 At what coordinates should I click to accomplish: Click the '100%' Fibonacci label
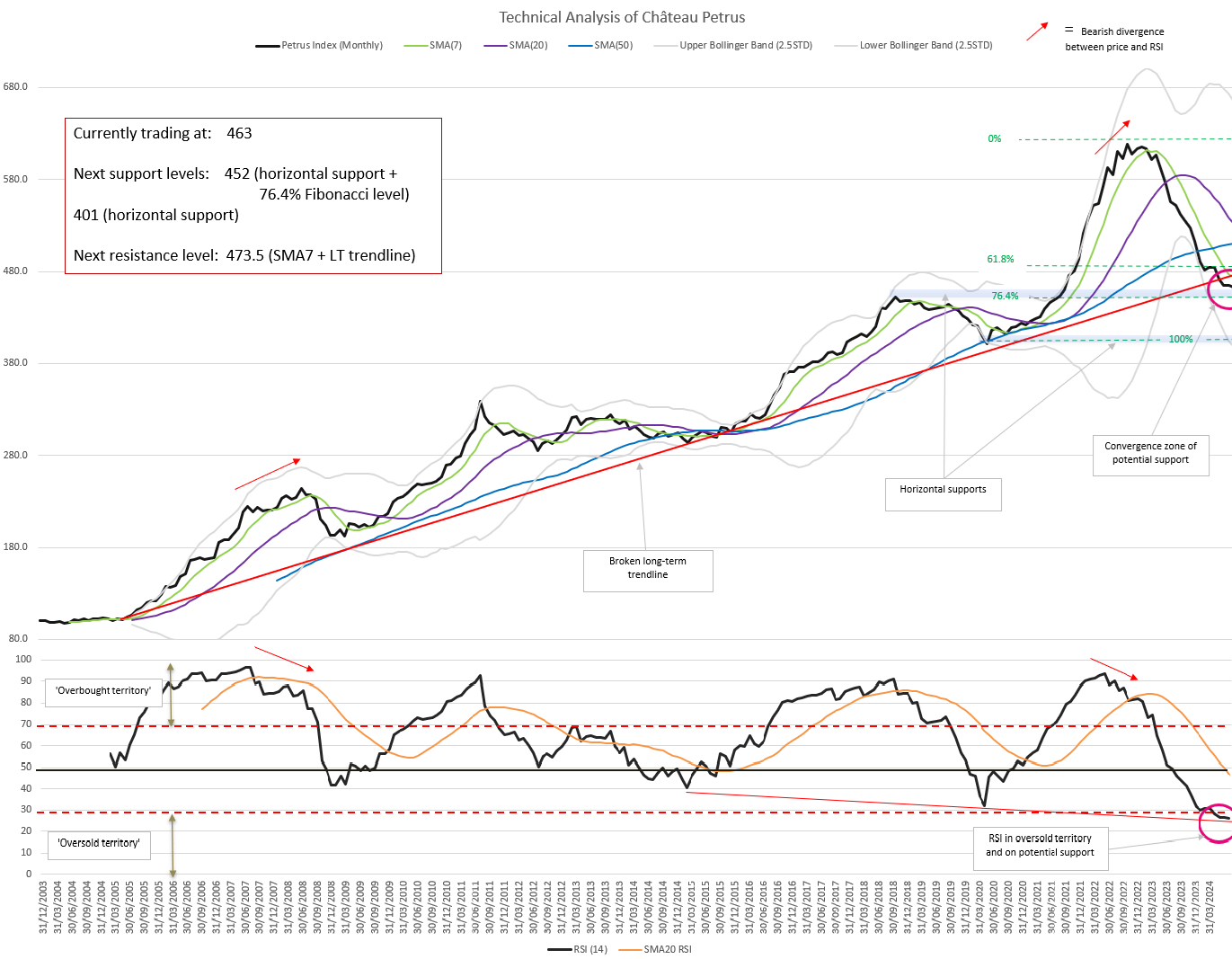click(x=1181, y=339)
